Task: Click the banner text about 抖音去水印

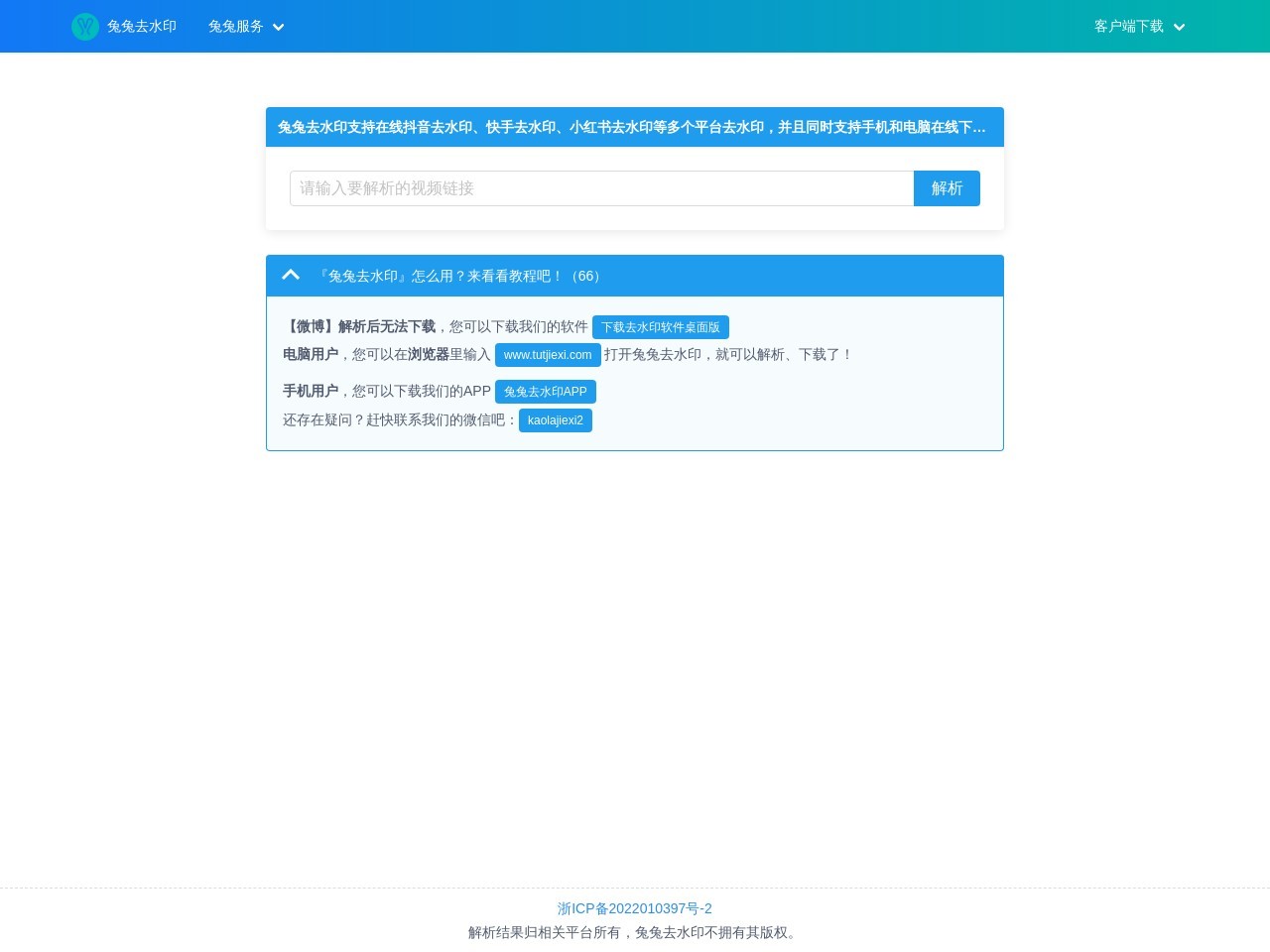Action: 632,127
